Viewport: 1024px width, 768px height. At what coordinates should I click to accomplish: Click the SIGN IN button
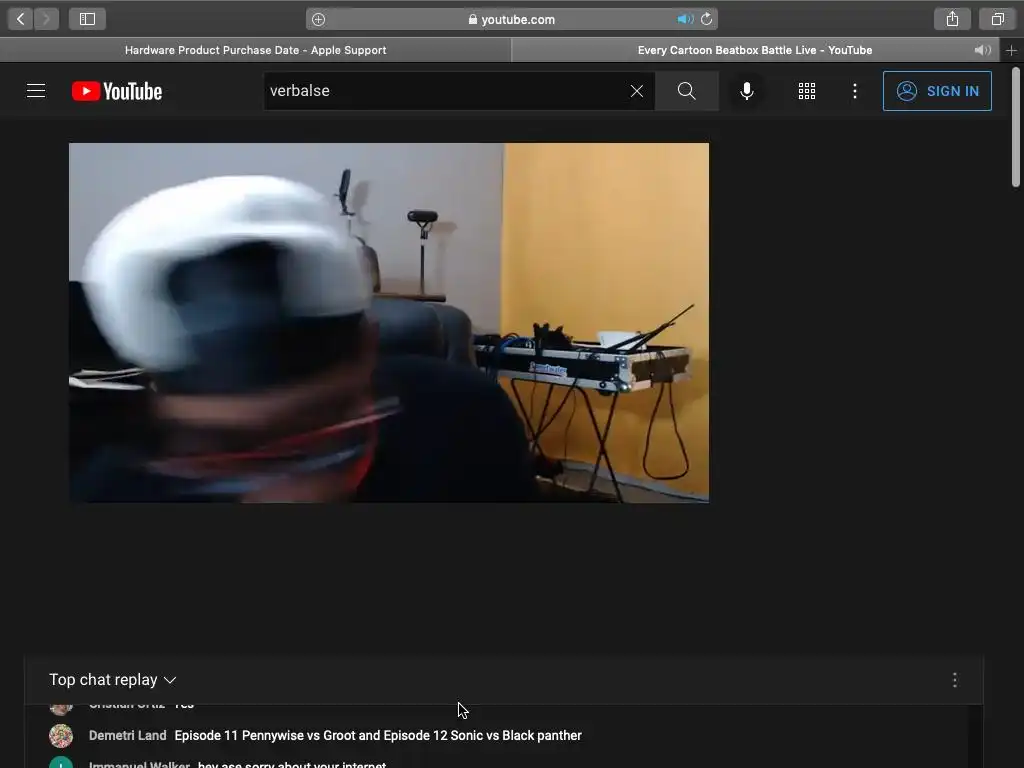[x=937, y=91]
